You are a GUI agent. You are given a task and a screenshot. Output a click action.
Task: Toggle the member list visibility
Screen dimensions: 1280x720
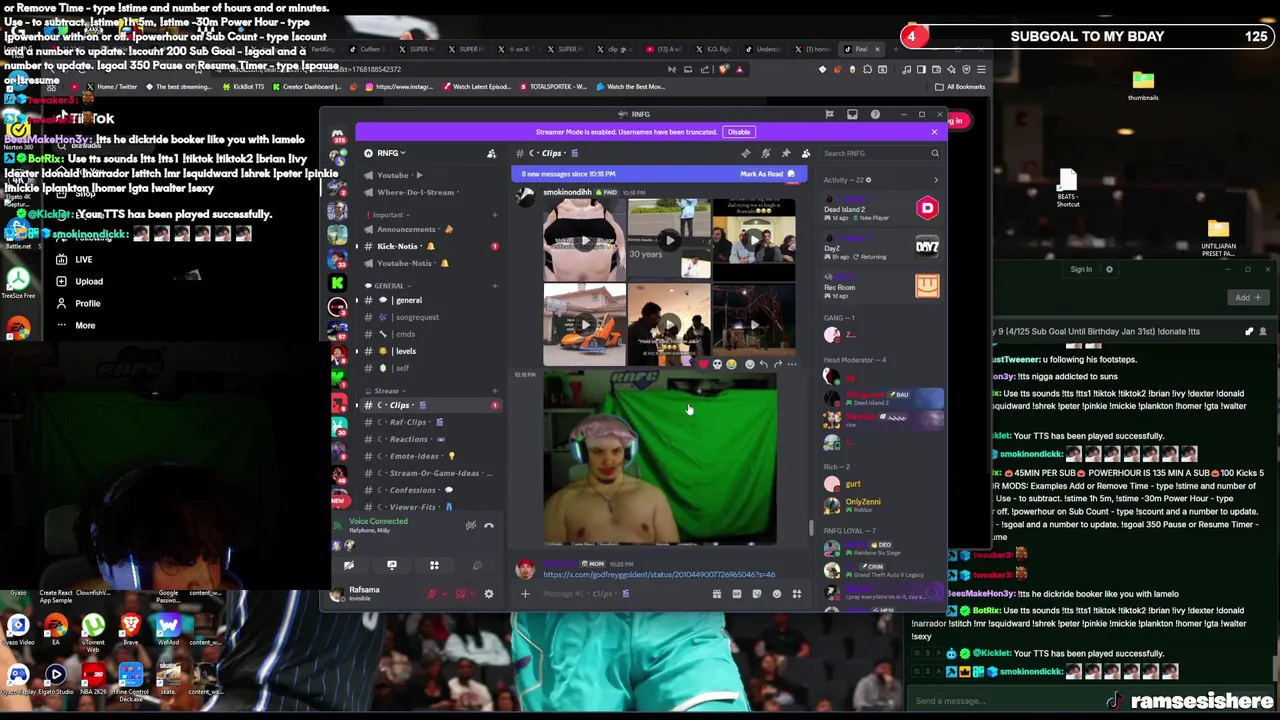point(806,153)
